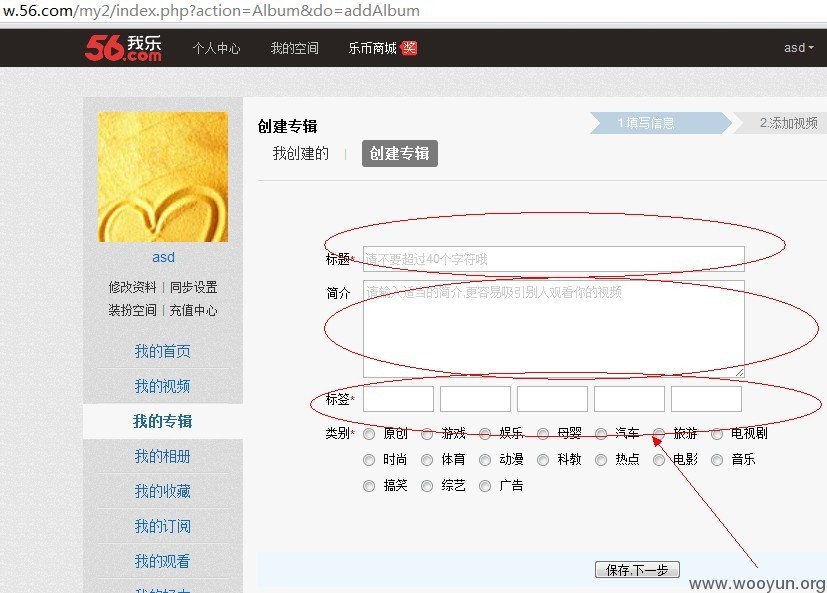Screen dimensions: 827x593
Task: Click the heart profile avatar
Action: pyautogui.click(x=163, y=177)
